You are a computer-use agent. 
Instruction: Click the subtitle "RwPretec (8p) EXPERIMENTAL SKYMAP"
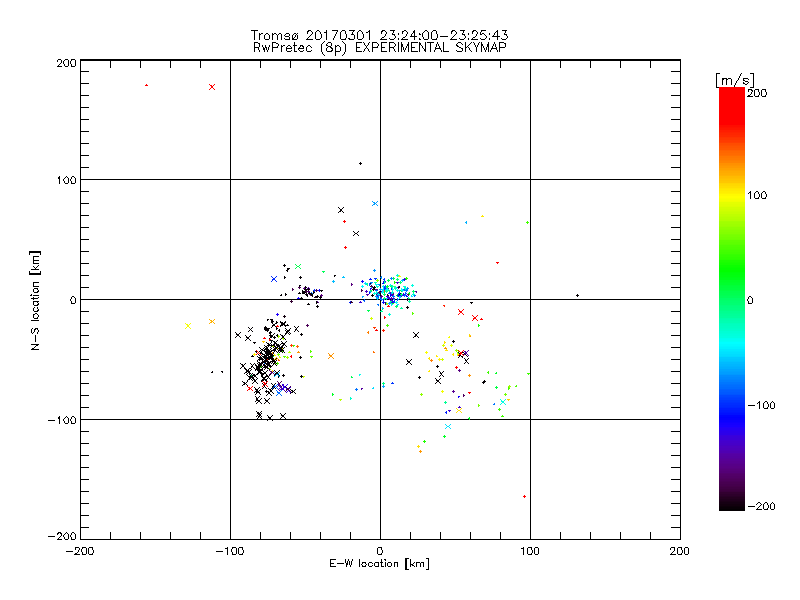click(380, 48)
